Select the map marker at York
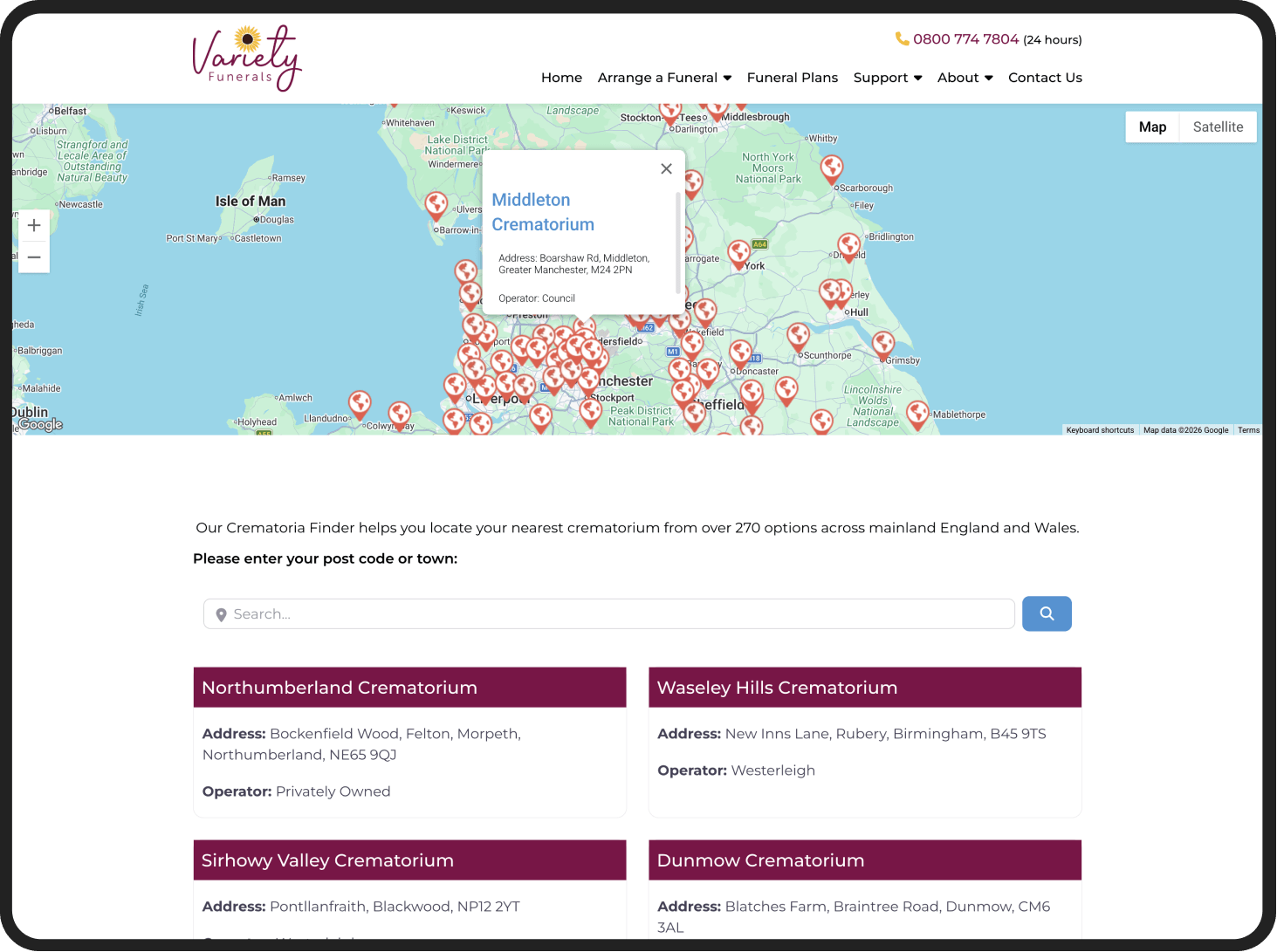Image resolution: width=1277 pixels, height=952 pixels. pos(739,254)
